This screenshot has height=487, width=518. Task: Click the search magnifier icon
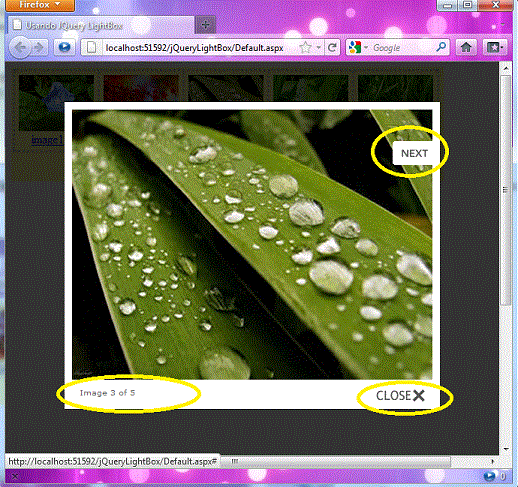coord(441,47)
